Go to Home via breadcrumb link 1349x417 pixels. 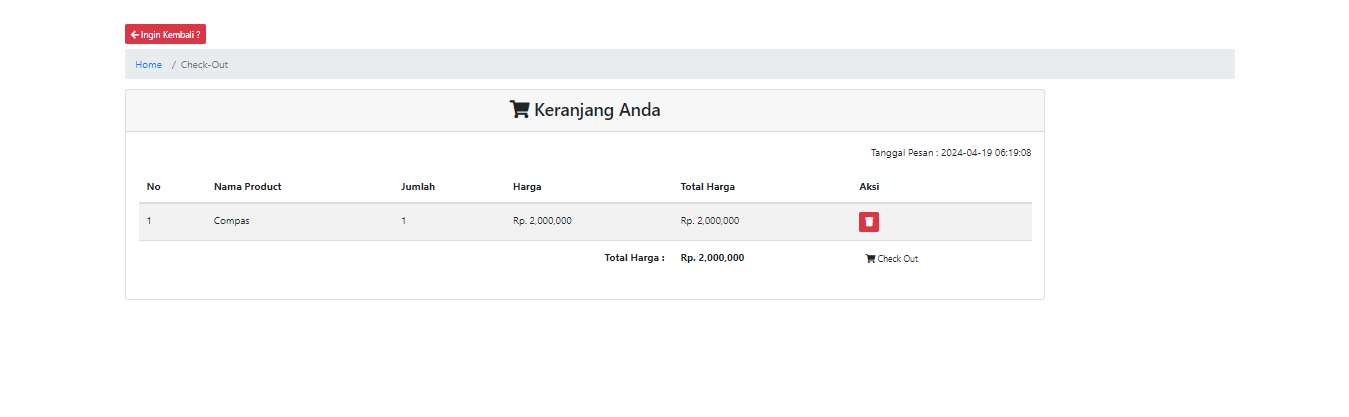tap(148, 65)
